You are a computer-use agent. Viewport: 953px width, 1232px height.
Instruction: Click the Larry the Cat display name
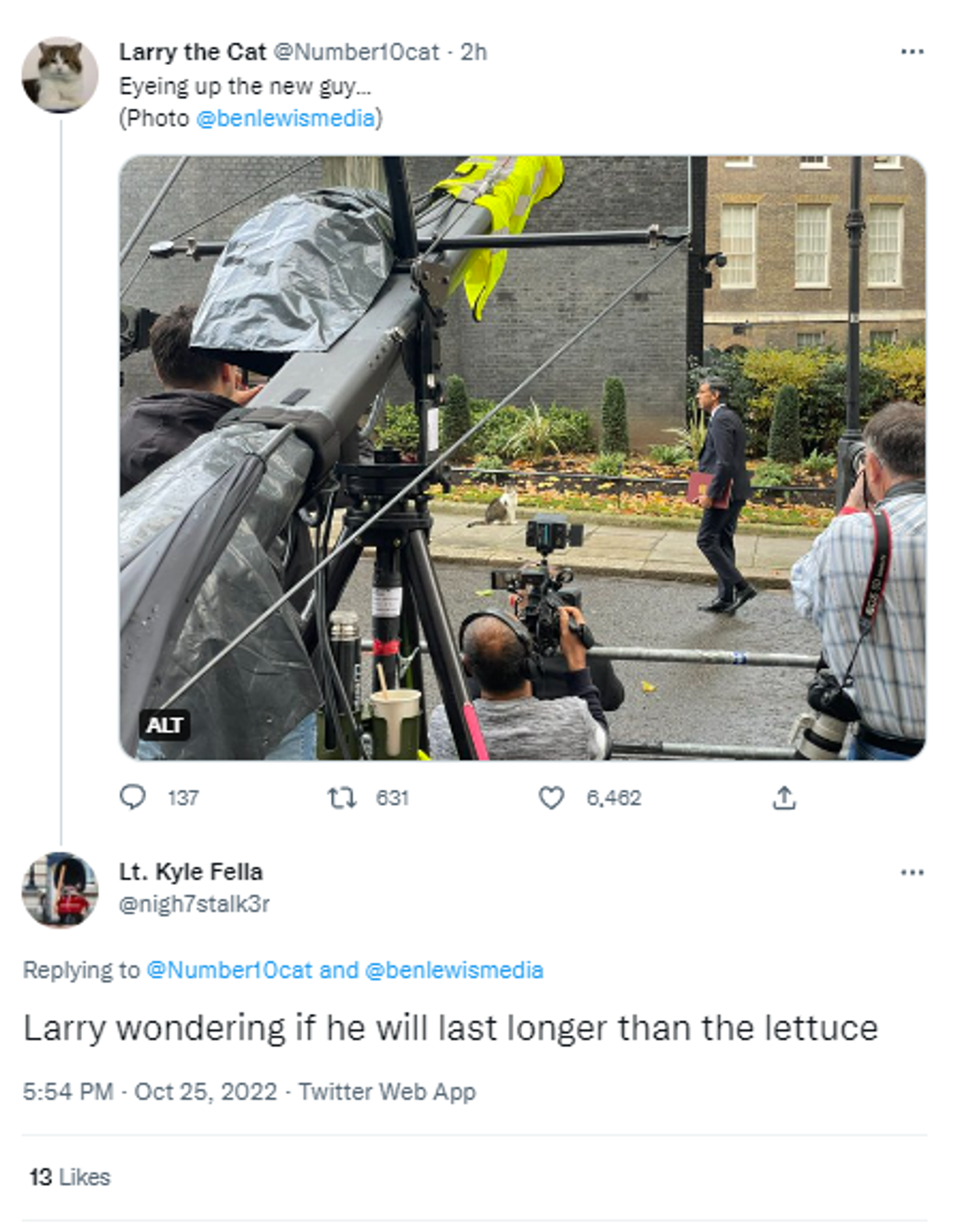click(193, 52)
